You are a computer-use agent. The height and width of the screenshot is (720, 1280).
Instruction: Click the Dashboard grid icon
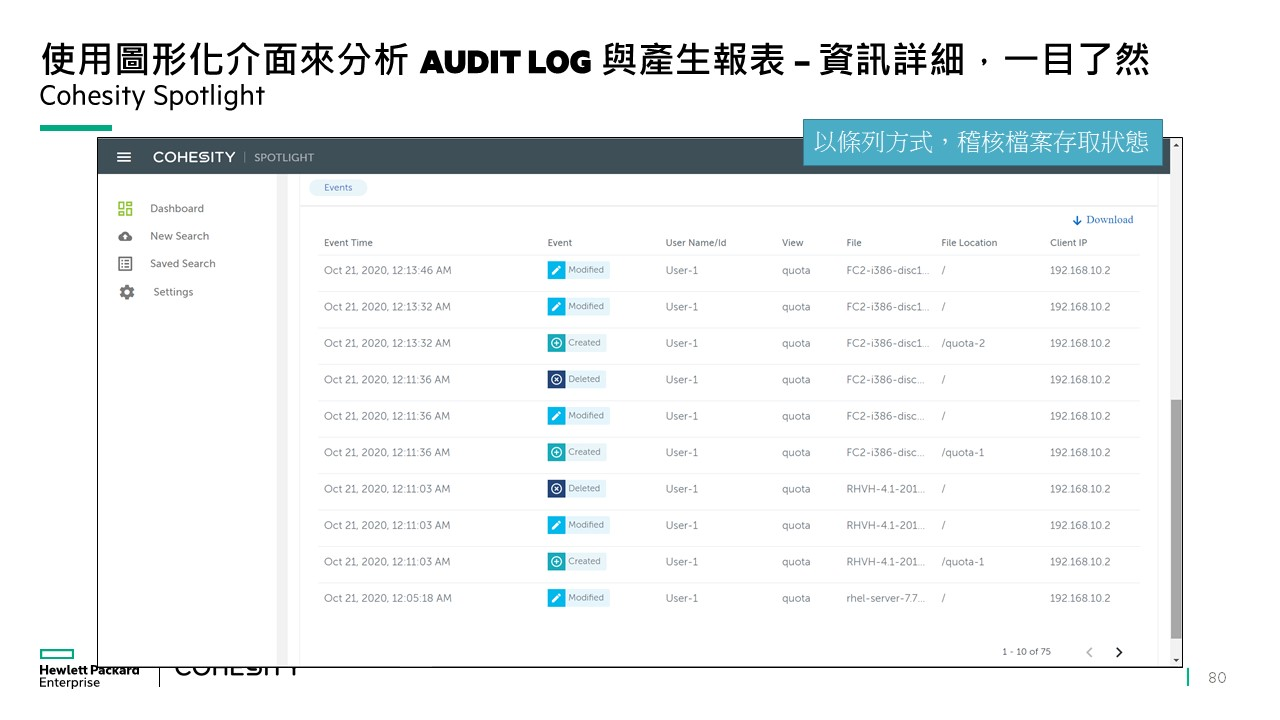click(125, 208)
